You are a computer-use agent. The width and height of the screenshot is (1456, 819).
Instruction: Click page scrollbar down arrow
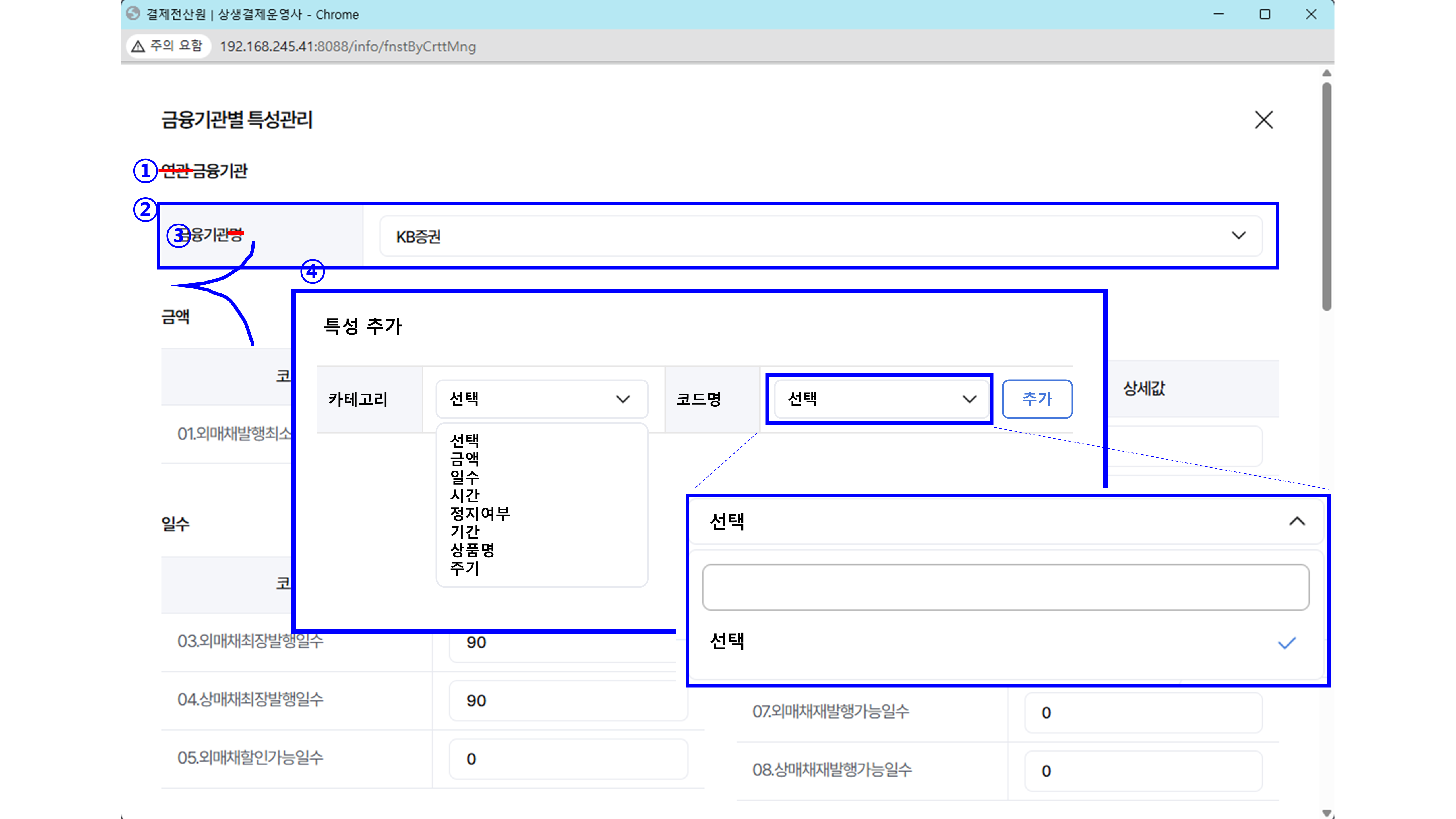1327,813
